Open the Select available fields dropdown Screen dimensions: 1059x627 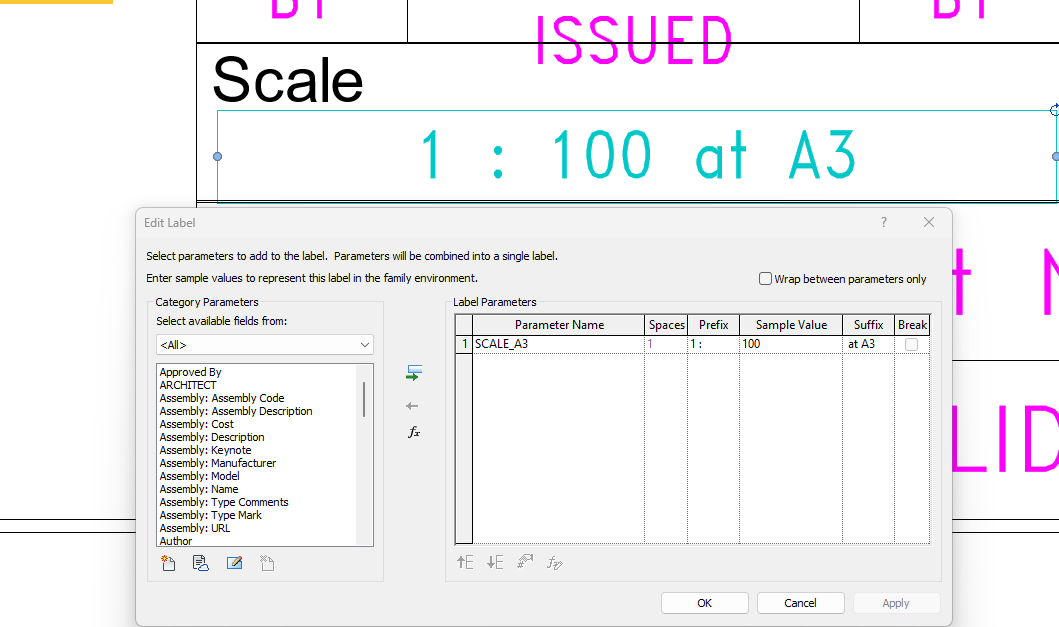click(265, 345)
